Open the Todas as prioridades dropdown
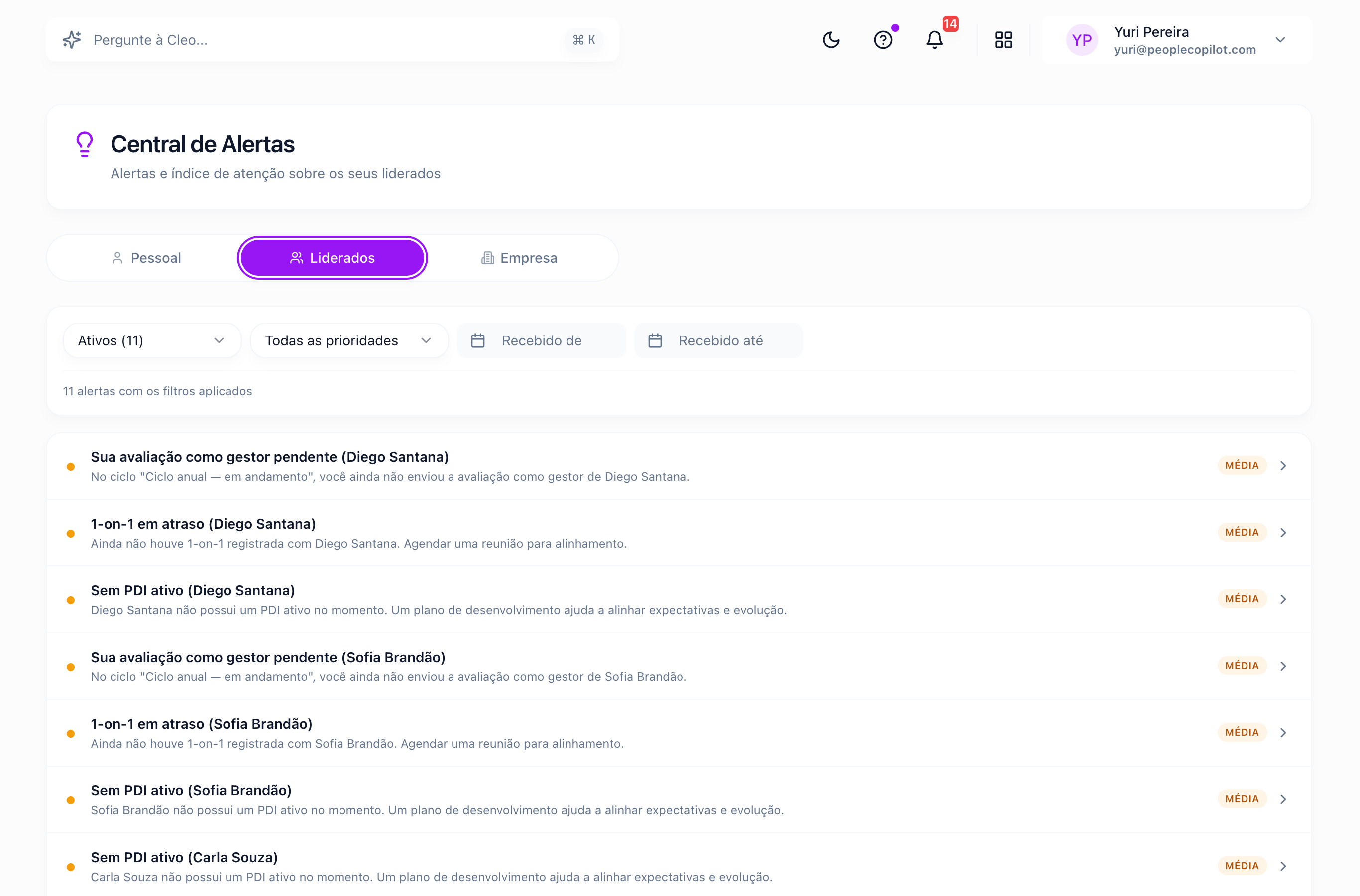 (349, 340)
